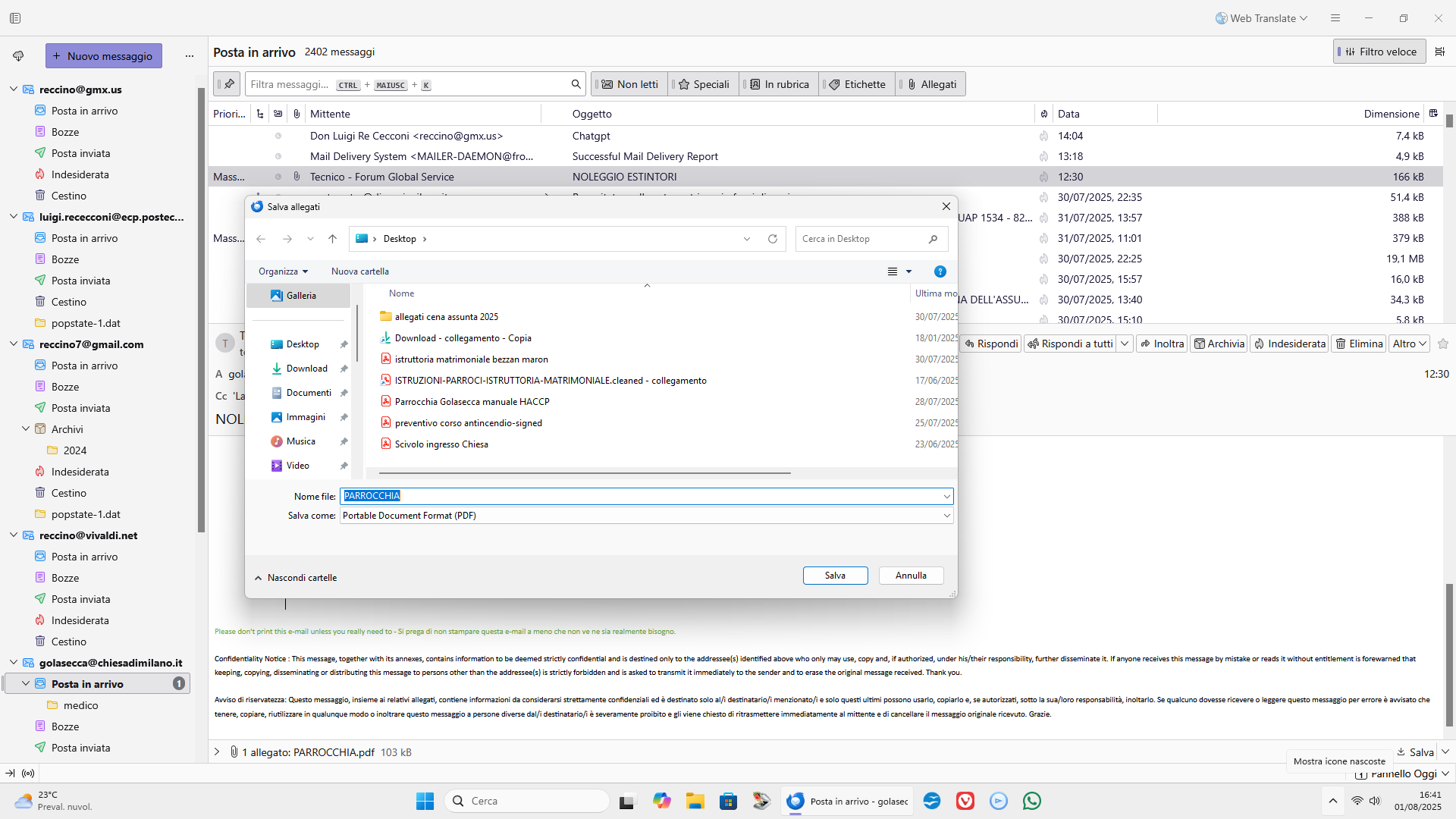Image resolution: width=1456 pixels, height=819 pixels.
Task: Click the horizontal scrollbar in the file list
Action: (584, 472)
